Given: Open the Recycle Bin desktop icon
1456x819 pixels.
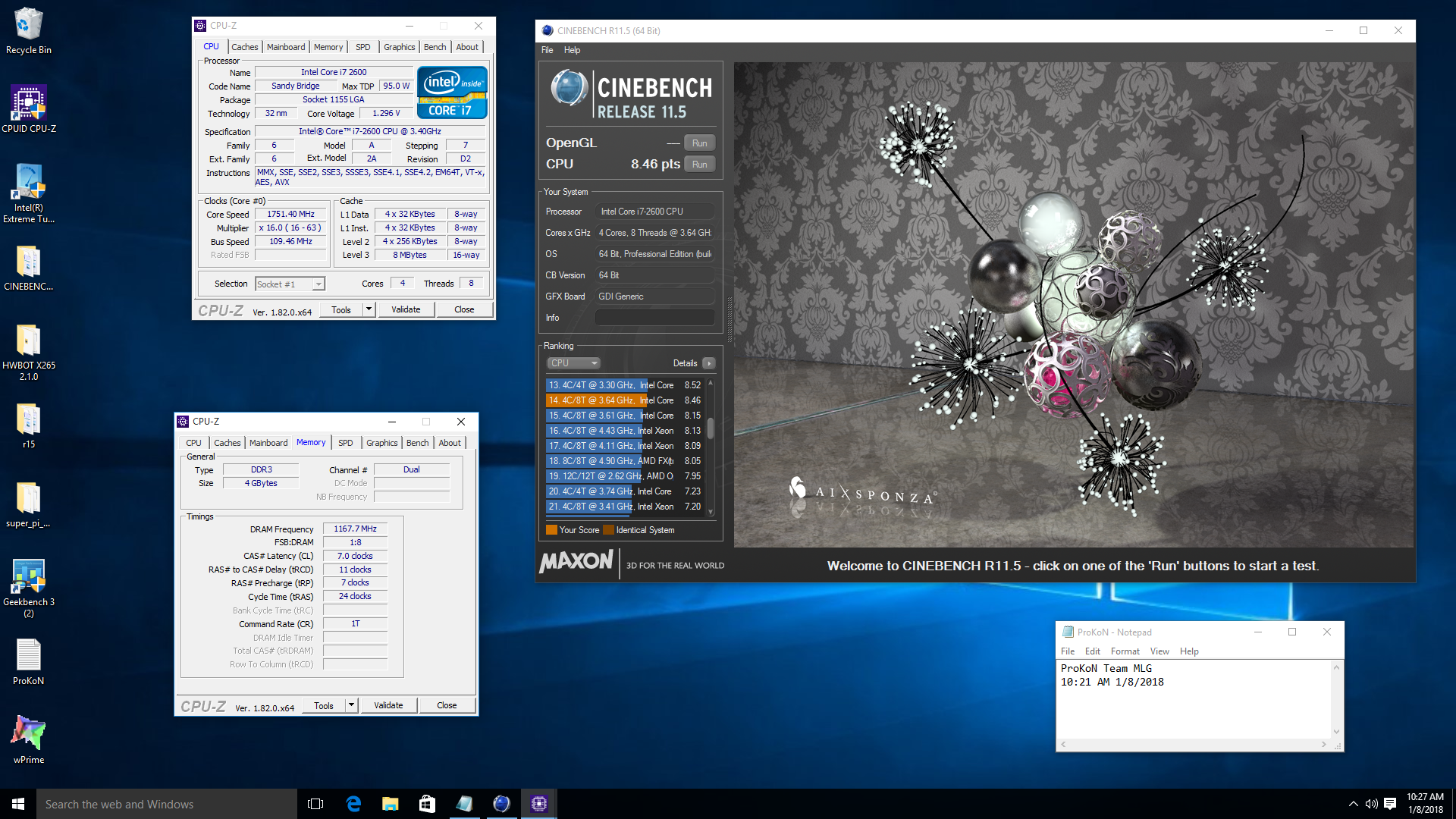Looking at the screenshot, I should [x=29, y=32].
